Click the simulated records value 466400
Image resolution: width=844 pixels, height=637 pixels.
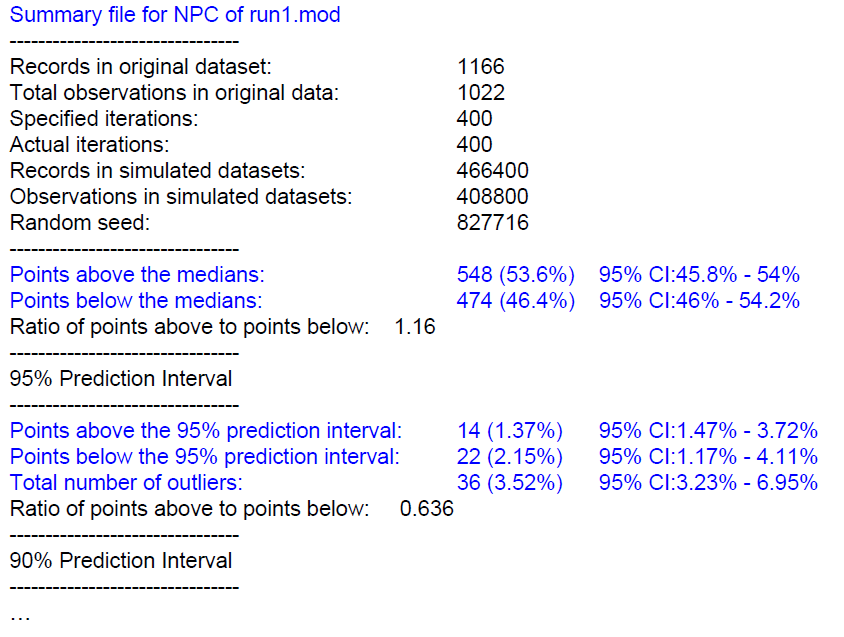(493, 171)
